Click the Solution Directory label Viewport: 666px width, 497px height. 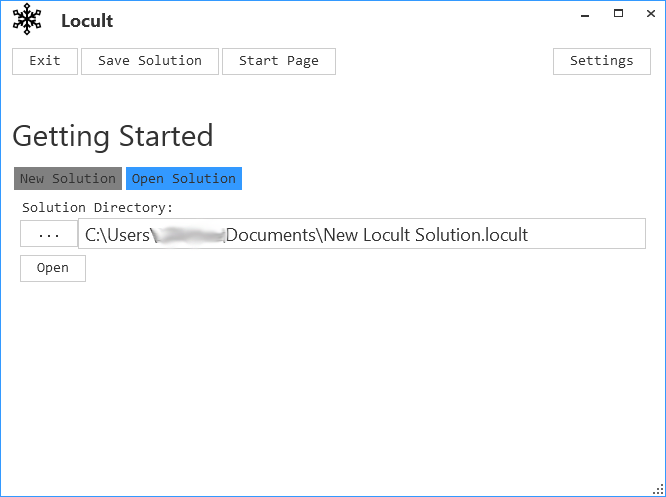pos(97,208)
